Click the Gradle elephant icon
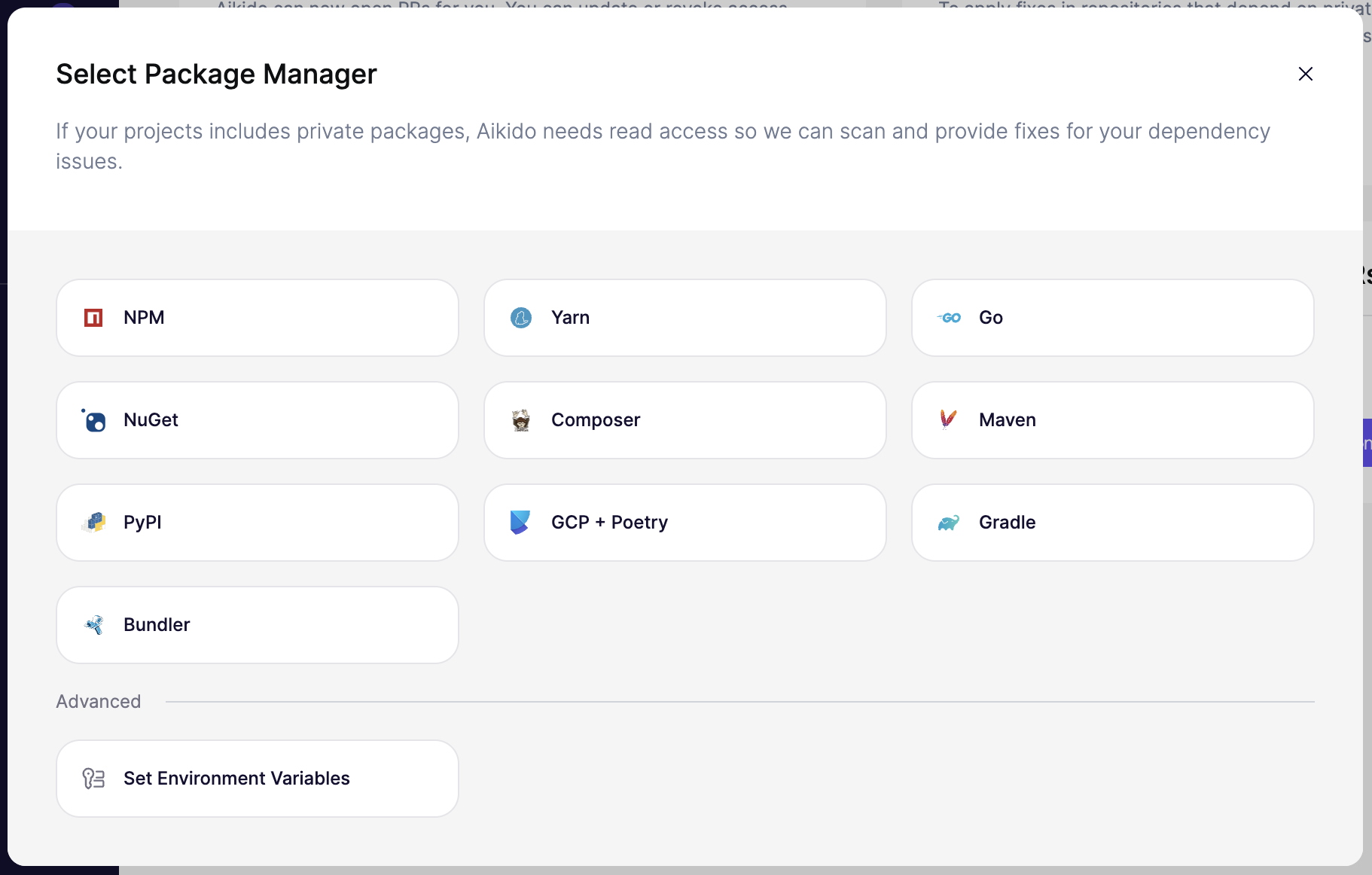The image size is (1372, 875). click(949, 523)
